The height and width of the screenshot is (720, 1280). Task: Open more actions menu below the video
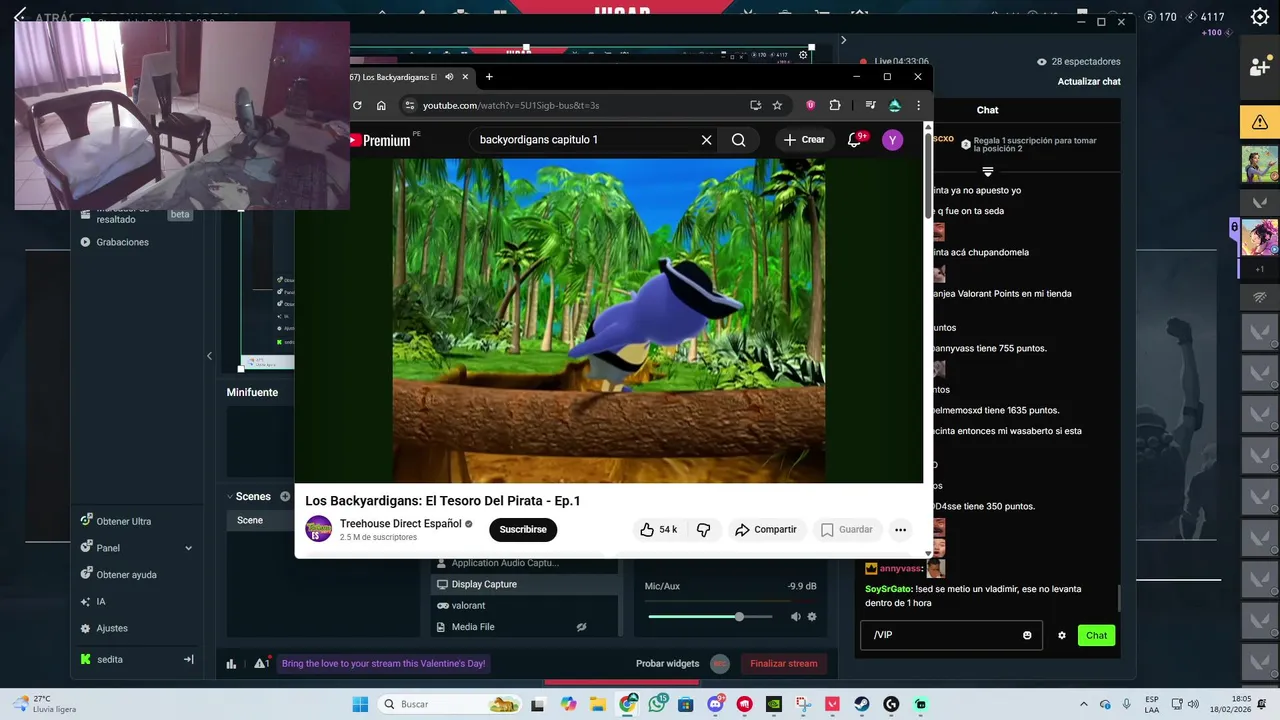(x=900, y=530)
